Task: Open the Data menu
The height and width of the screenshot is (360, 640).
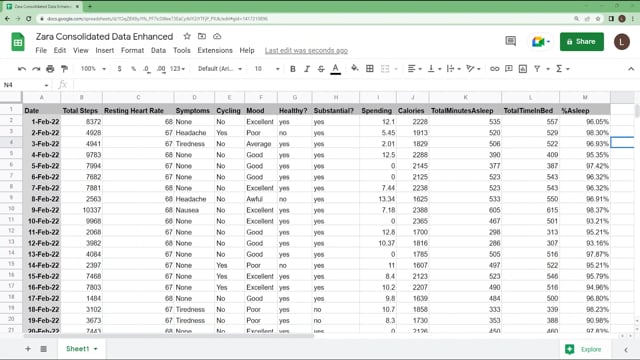Action: click(x=158, y=51)
